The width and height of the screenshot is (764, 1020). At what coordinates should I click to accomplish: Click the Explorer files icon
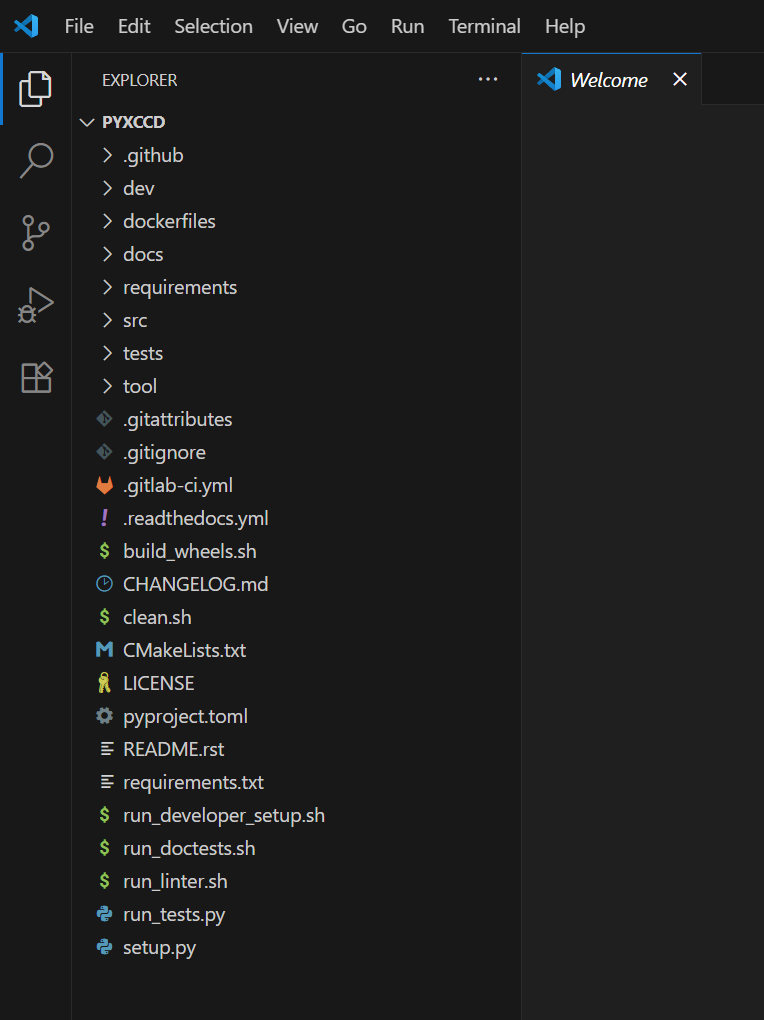[36, 89]
